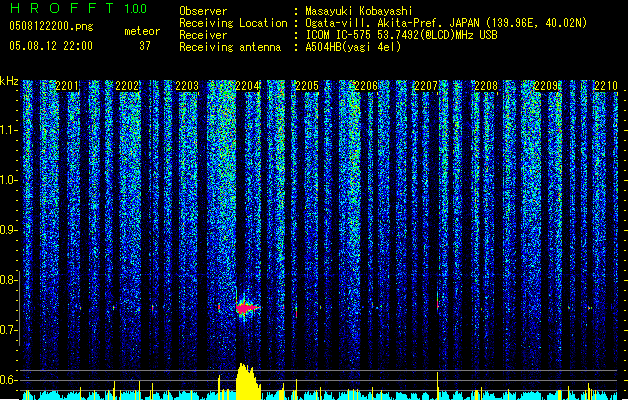Click the ICOM IC-575 receiver details

pos(401,35)
